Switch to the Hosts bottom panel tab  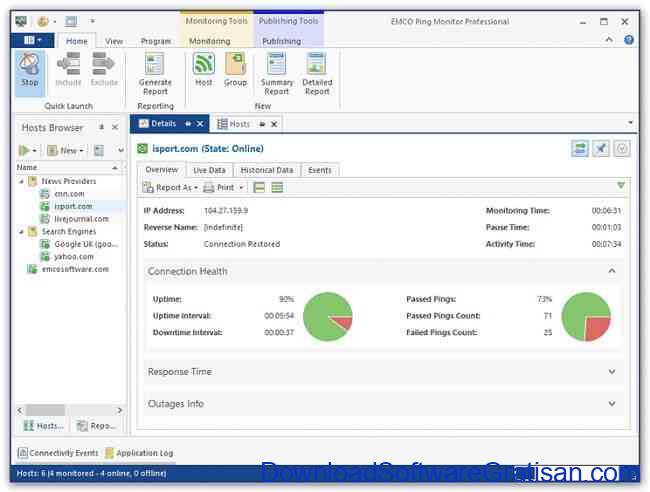pos(44,426)
